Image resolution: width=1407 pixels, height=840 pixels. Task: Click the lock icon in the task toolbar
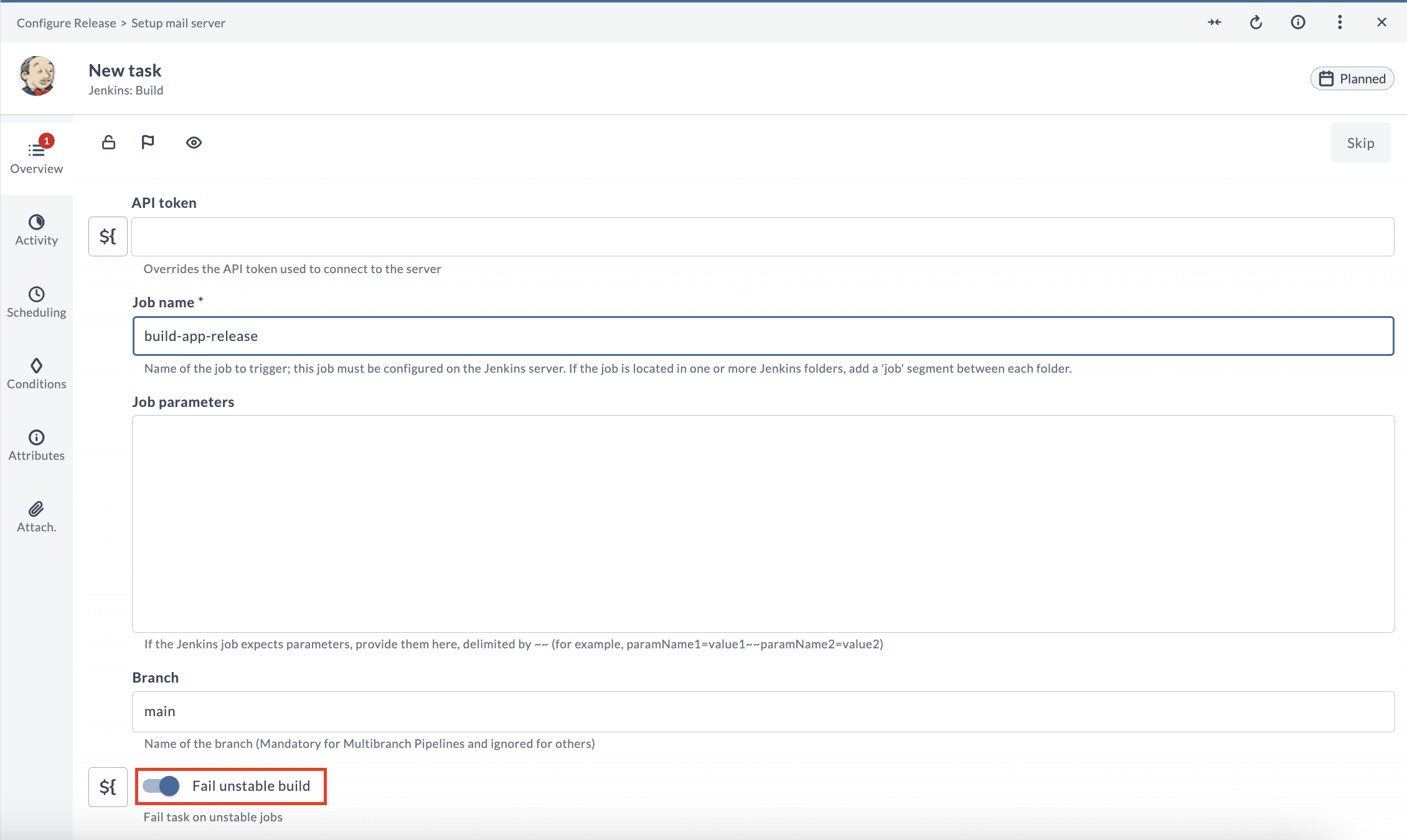108,142
